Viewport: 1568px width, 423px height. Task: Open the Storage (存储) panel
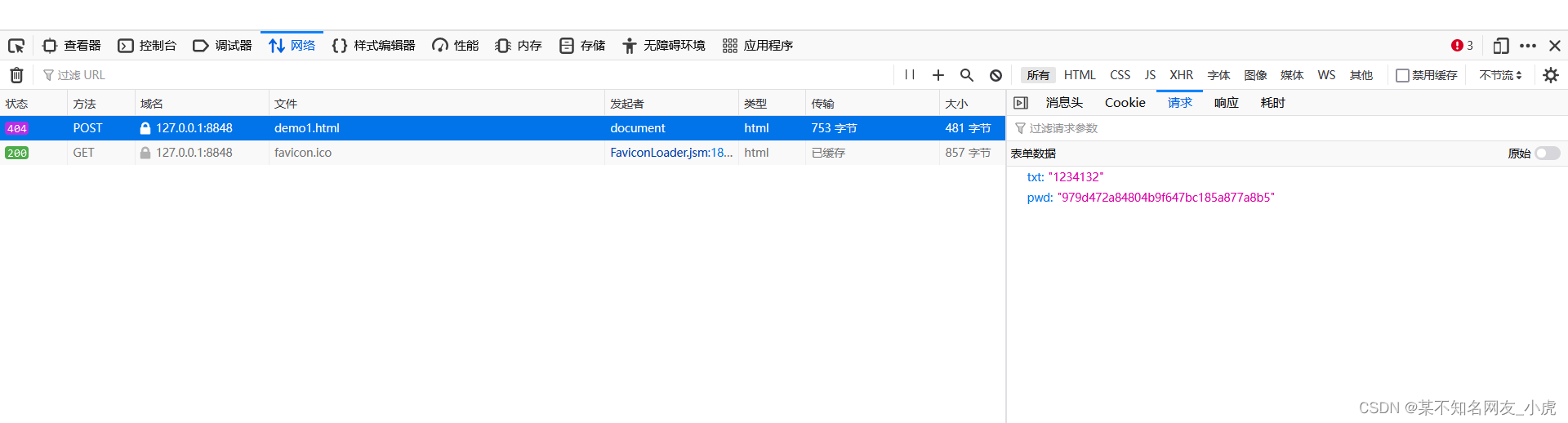582,46
